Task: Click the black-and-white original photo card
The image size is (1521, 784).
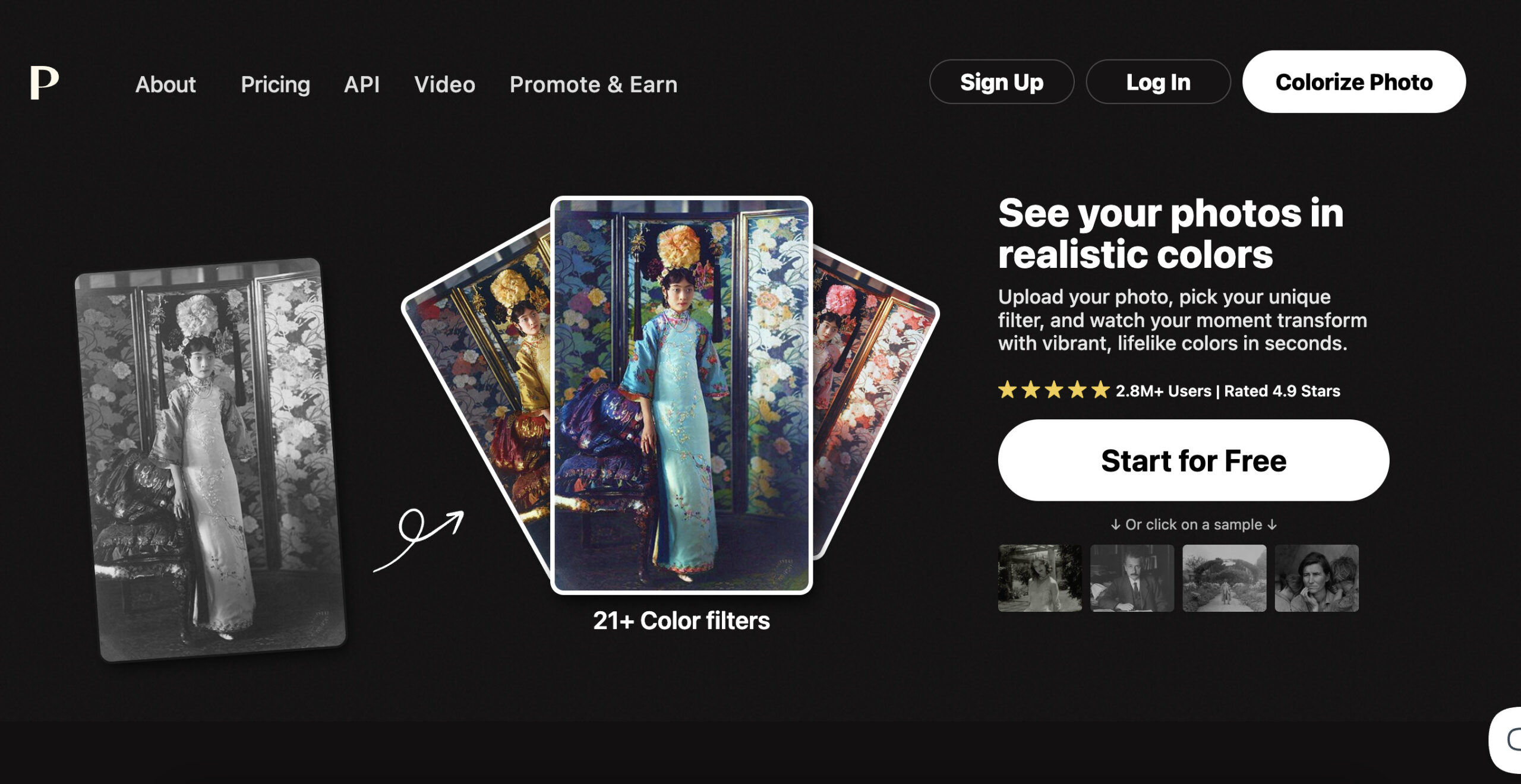Action: (x=210, y=460)
